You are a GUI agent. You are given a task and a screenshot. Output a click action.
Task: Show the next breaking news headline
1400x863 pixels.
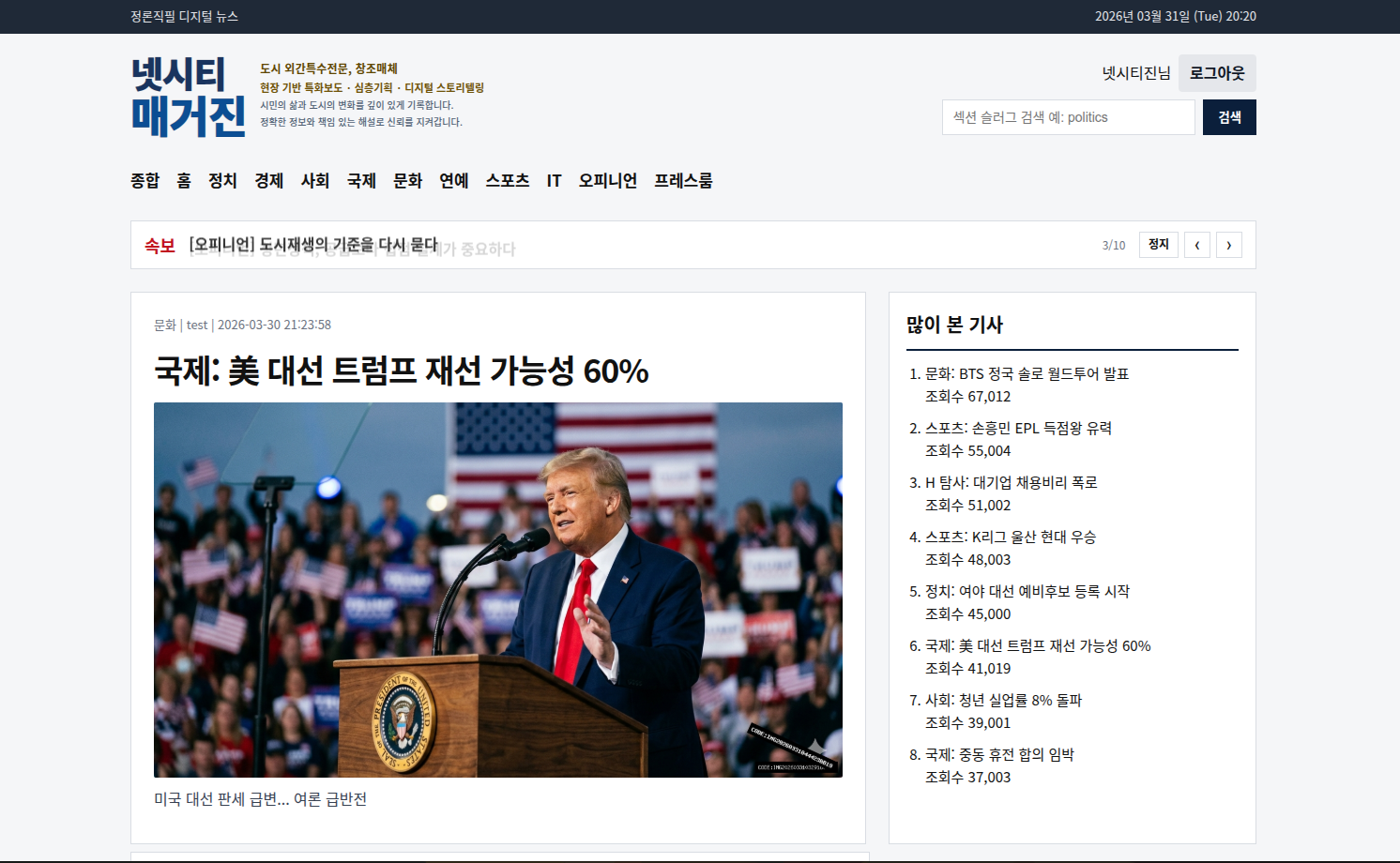pyautogui.click(x=1228, y=245)
